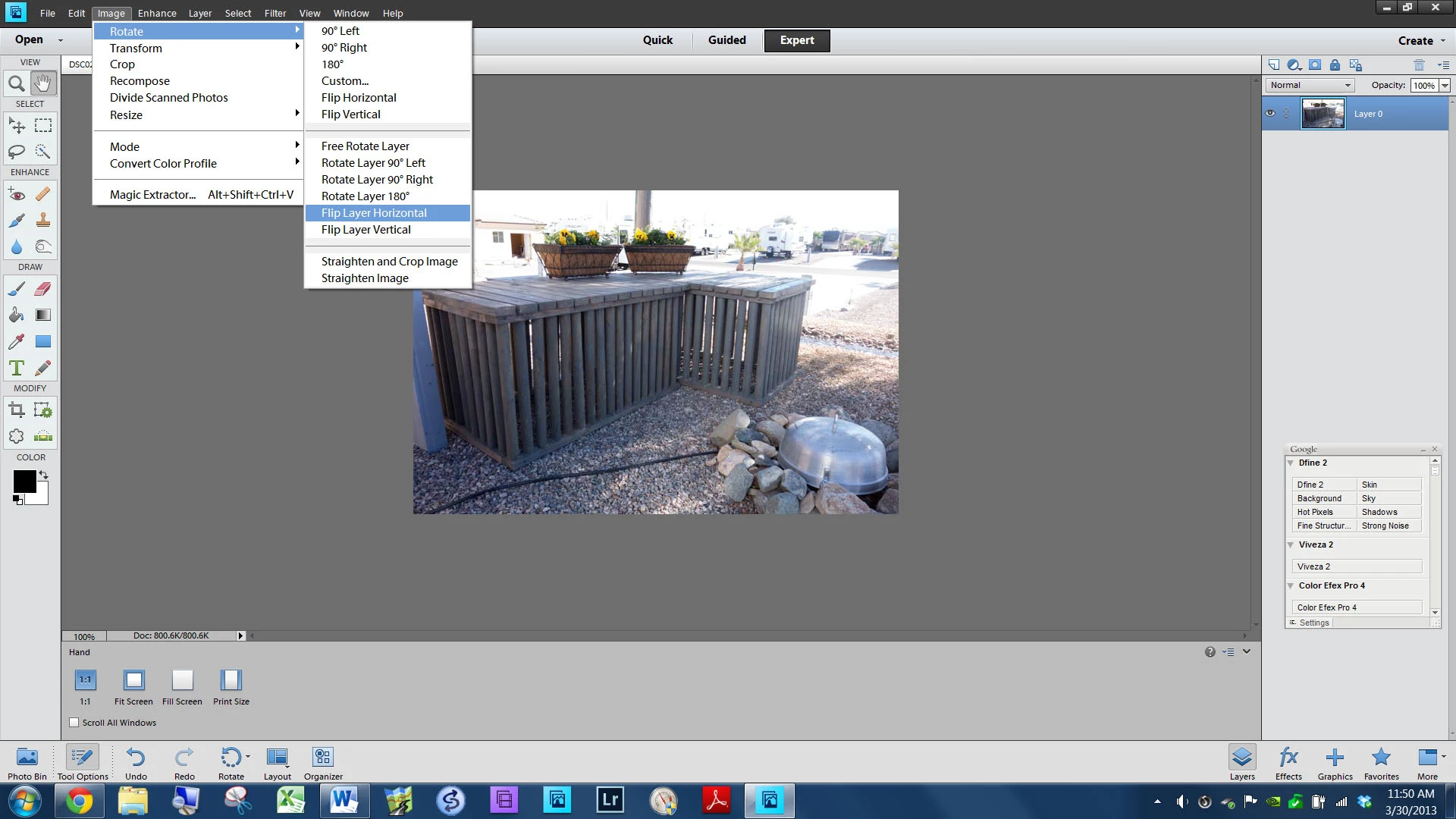Click the black foreground color swatch

point(23,480)
